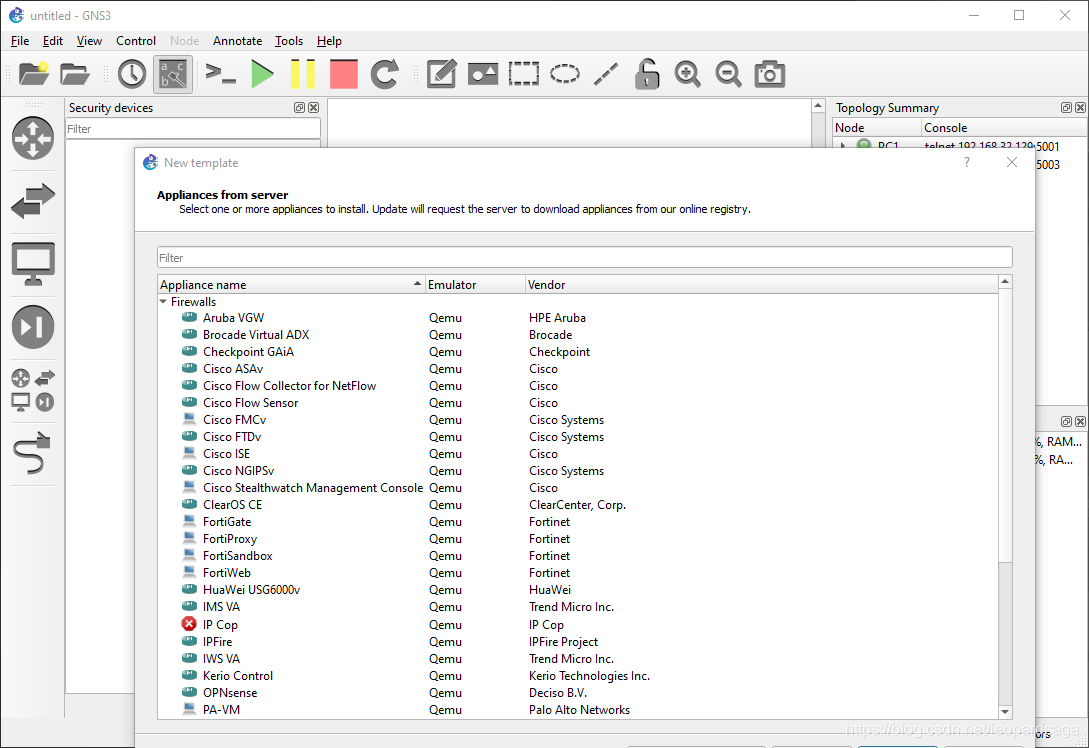Click the lock/unlock items padlock icon
1089x748 pixels.
pos(647,74)
